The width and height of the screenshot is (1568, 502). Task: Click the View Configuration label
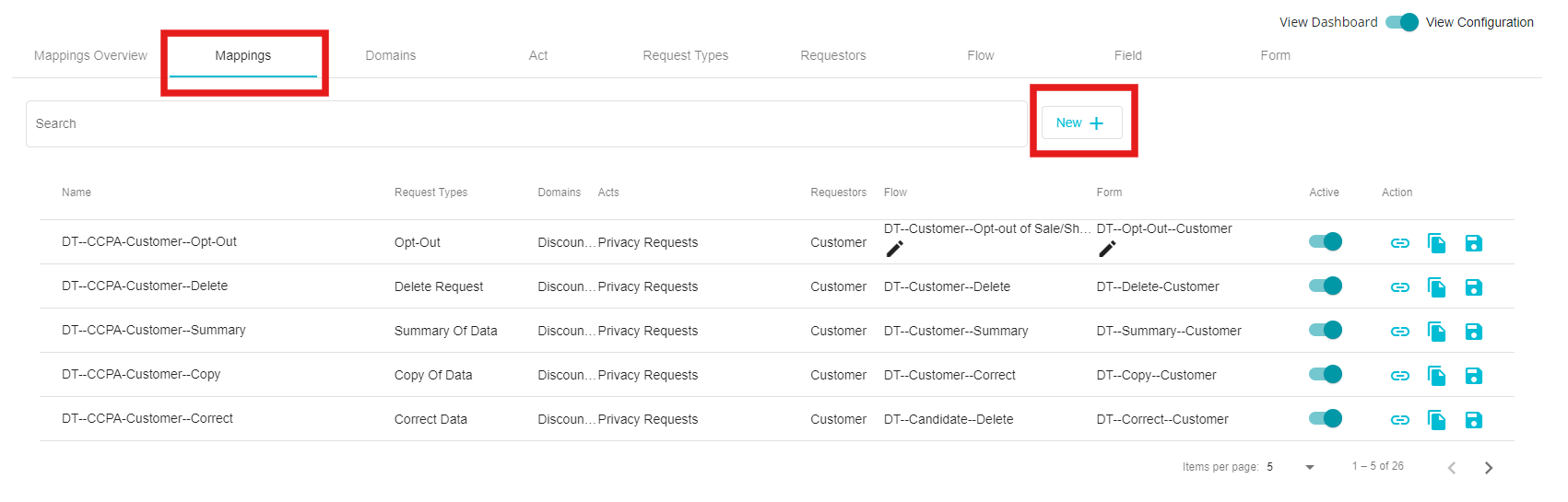click(x=1480, y=22)
